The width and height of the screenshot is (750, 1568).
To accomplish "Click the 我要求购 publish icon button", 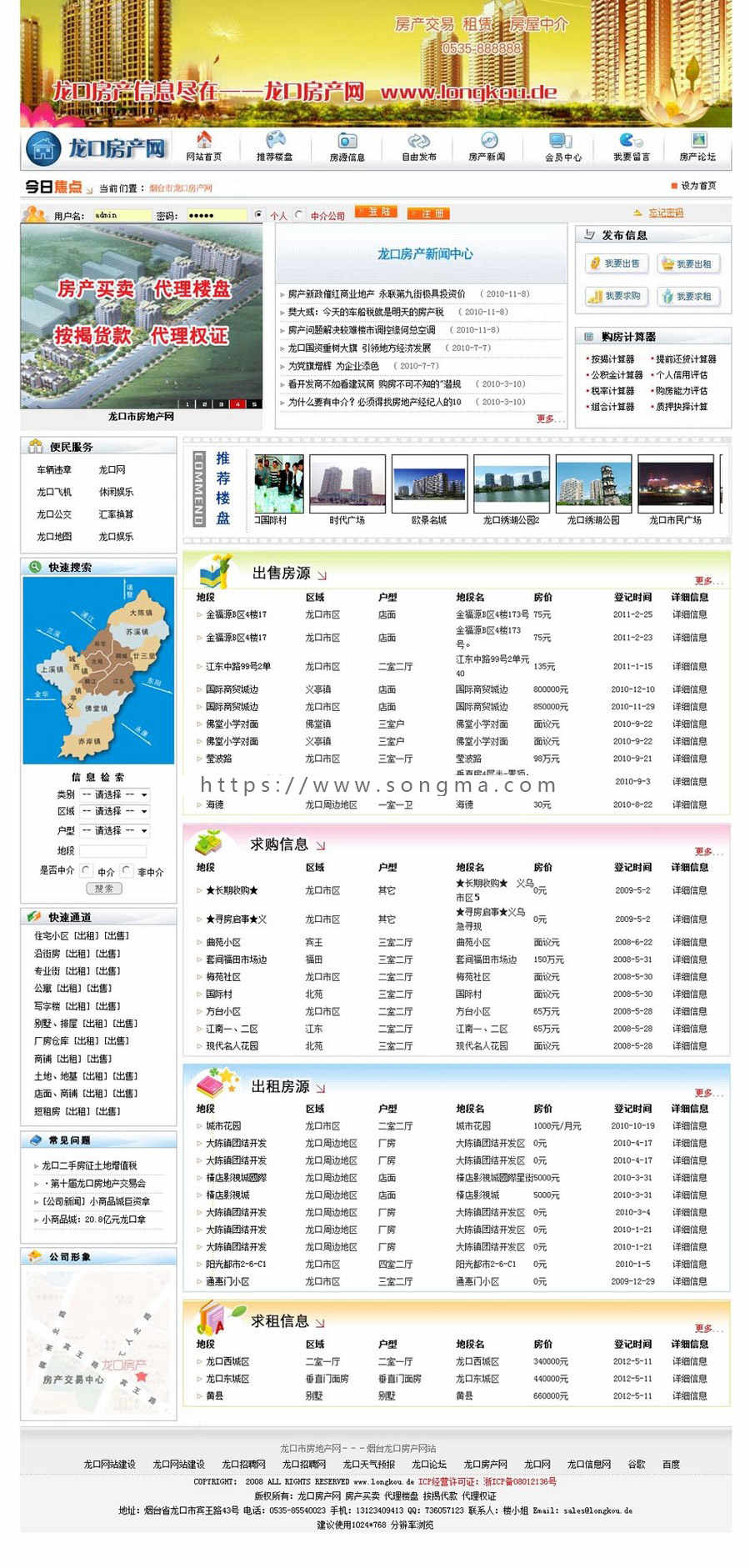I will tap(617, 296).
